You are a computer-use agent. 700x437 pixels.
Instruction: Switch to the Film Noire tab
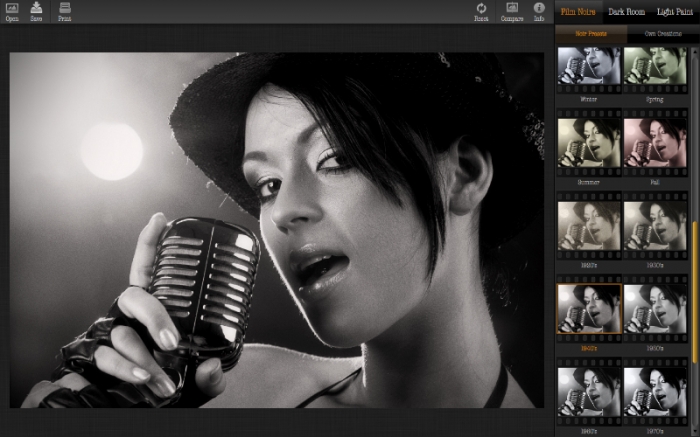click(x=578, y=12)
